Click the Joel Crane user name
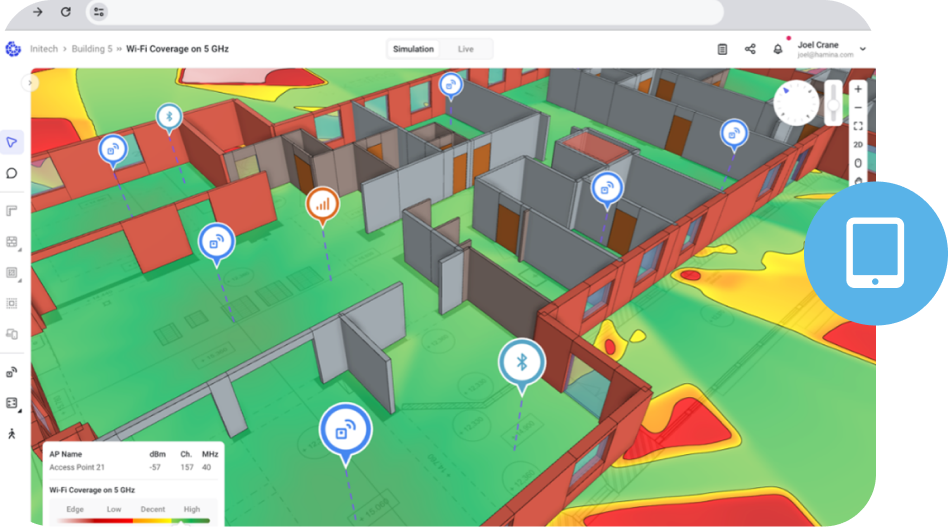 click(818, 45)
